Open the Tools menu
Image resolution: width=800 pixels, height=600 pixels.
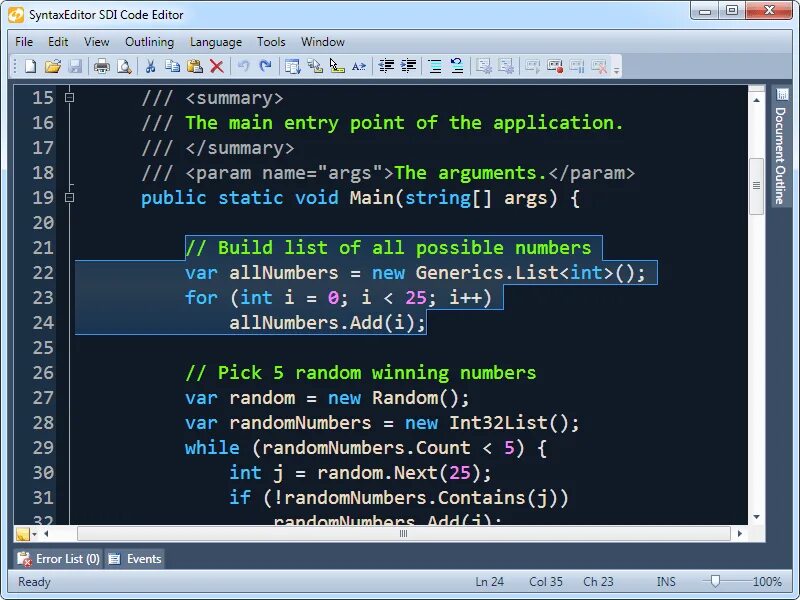271,42
